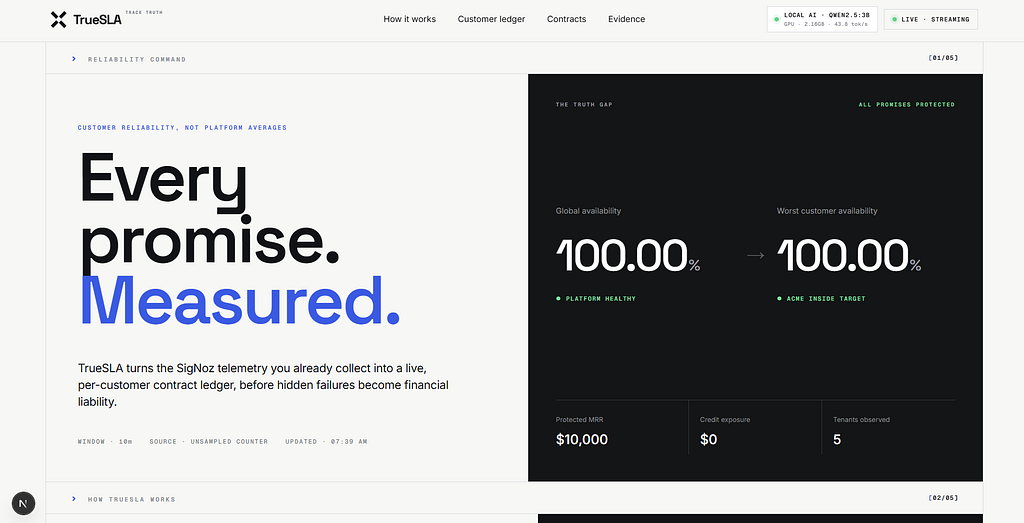Click the All Promises Protected status text
The height and width of the screenshot is (523, 1024).
(x=906, y=104)
